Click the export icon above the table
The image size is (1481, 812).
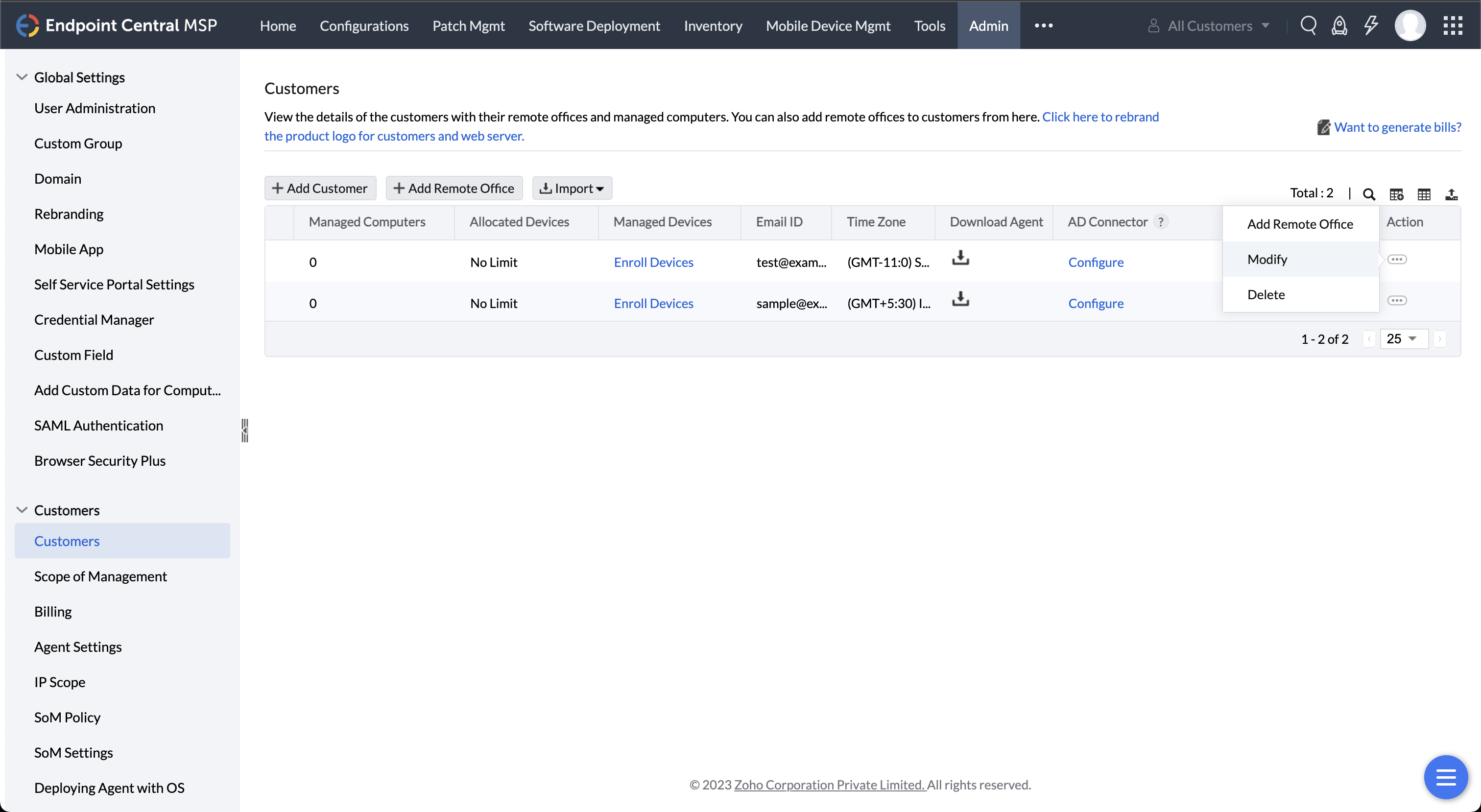click(x=1451, y=194)
